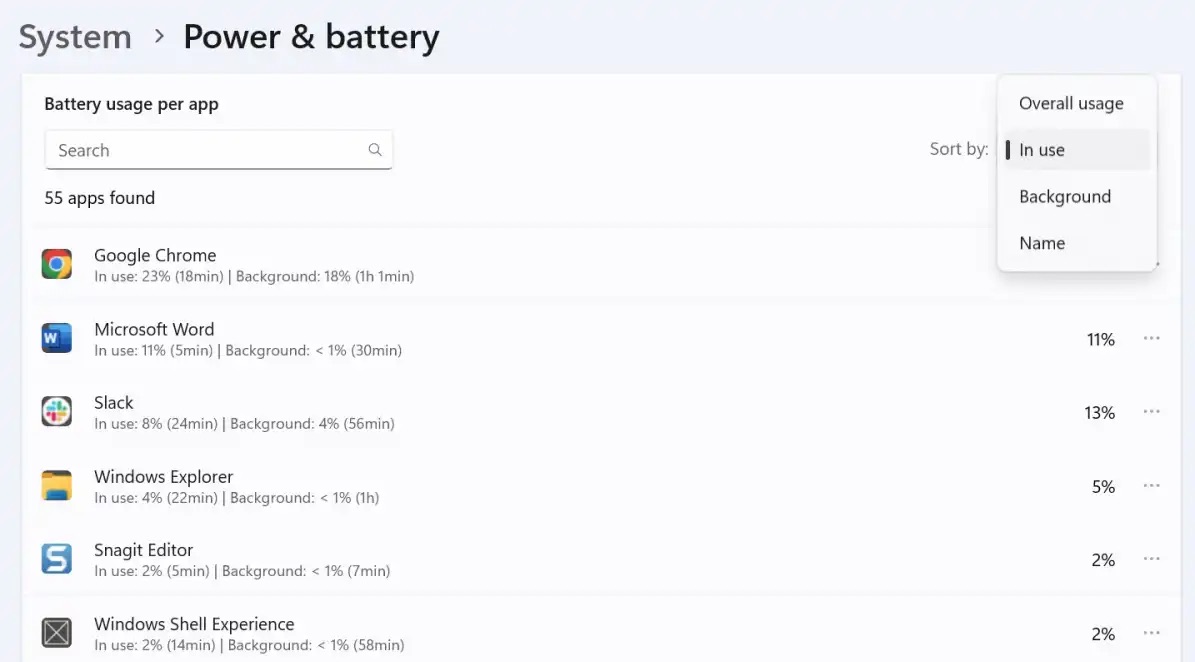This screenshot has height=662, width=1195.
Task: Click the Power & battery heading
Action: coord(311,36)
